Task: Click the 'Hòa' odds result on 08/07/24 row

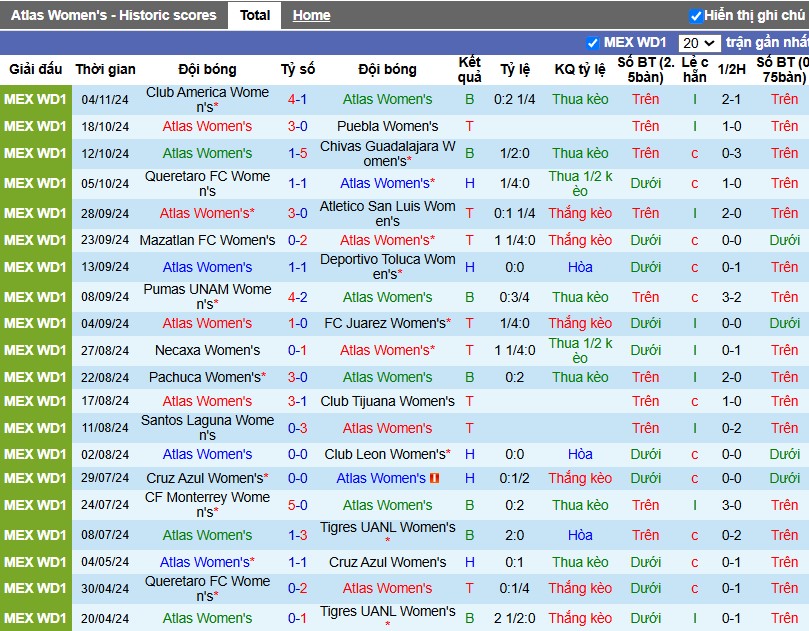Action: pyautogui.click(x=580, y=536)
